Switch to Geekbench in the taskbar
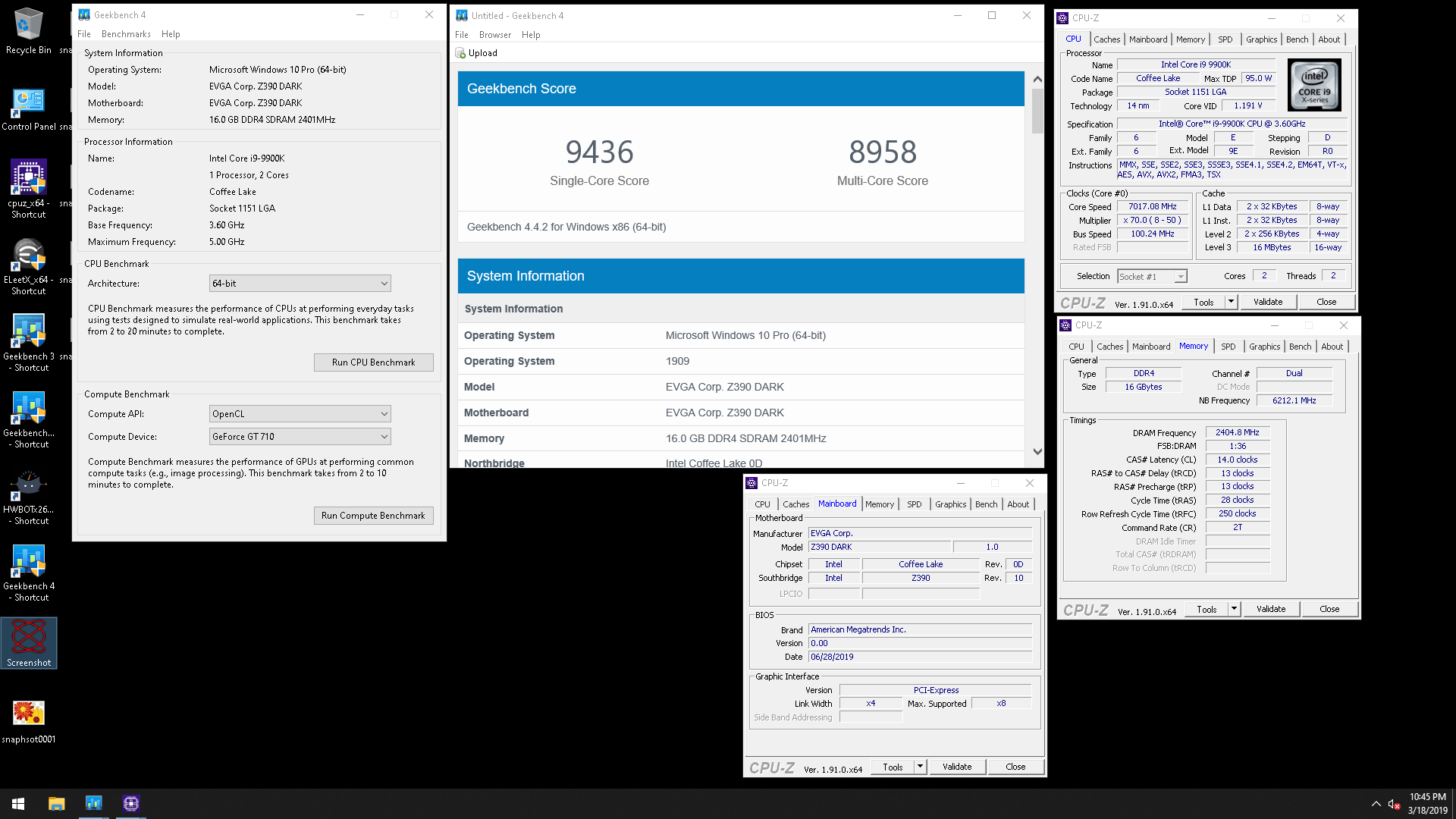Viewport: 1456px width, 819px height. (x=93, y=804)
